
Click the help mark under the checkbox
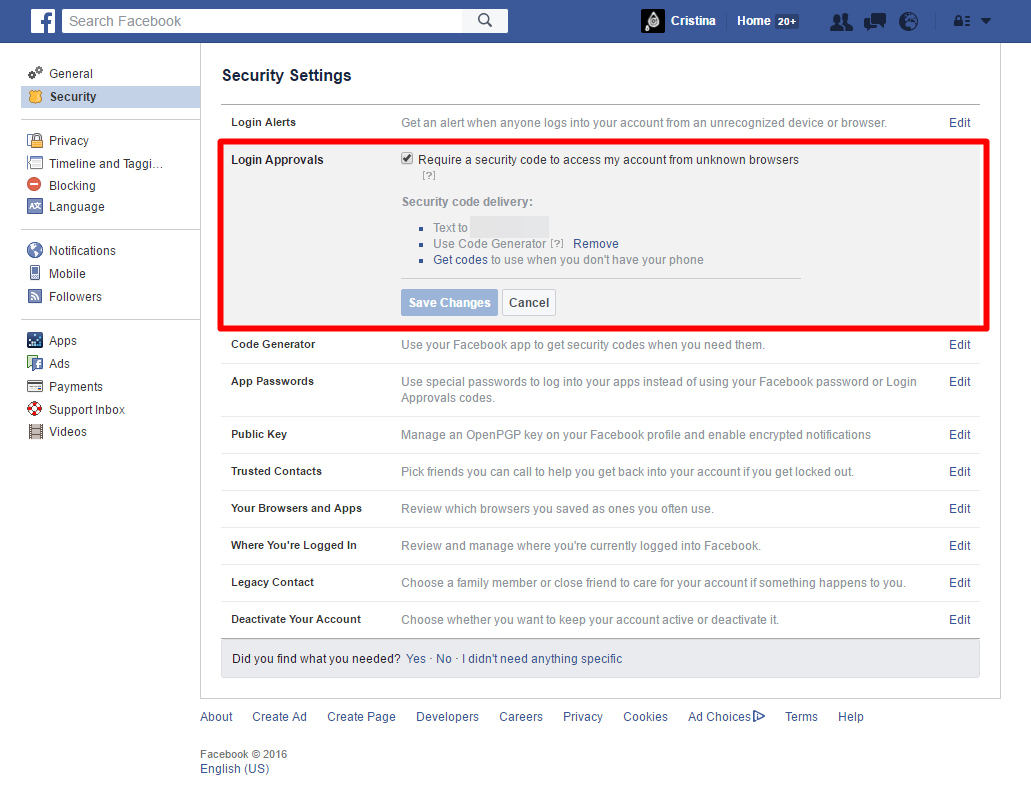coord(429,176)
